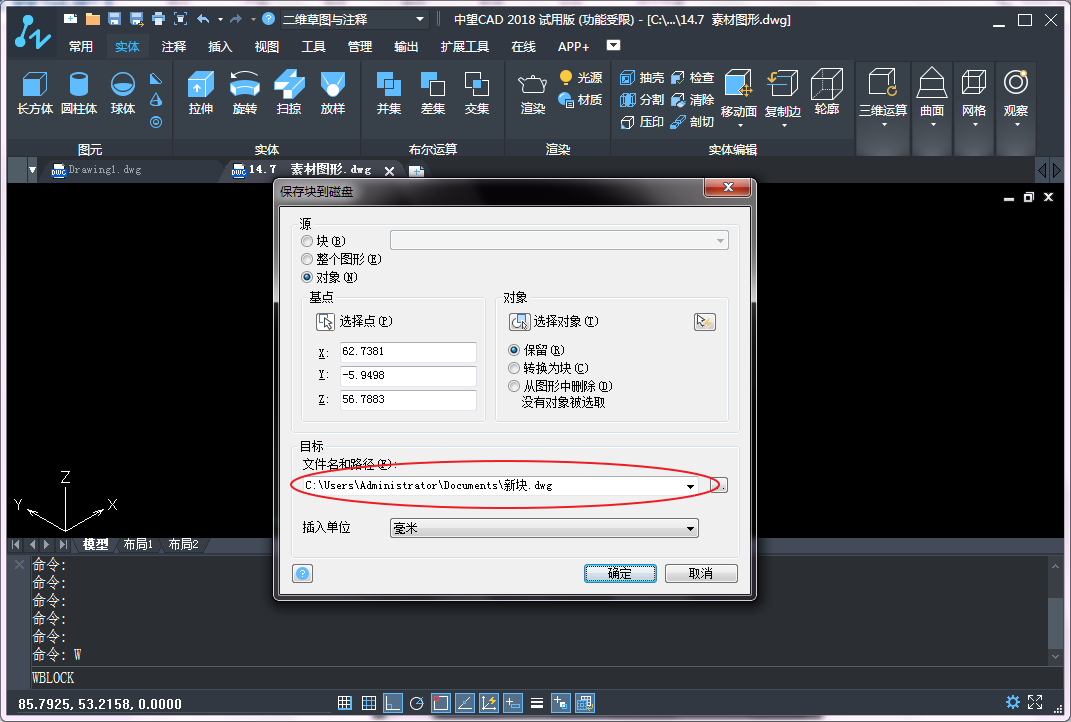Open the block name combo box dropdown
The width and height of the screenshot is (1071, 722).
coord(720,241)
